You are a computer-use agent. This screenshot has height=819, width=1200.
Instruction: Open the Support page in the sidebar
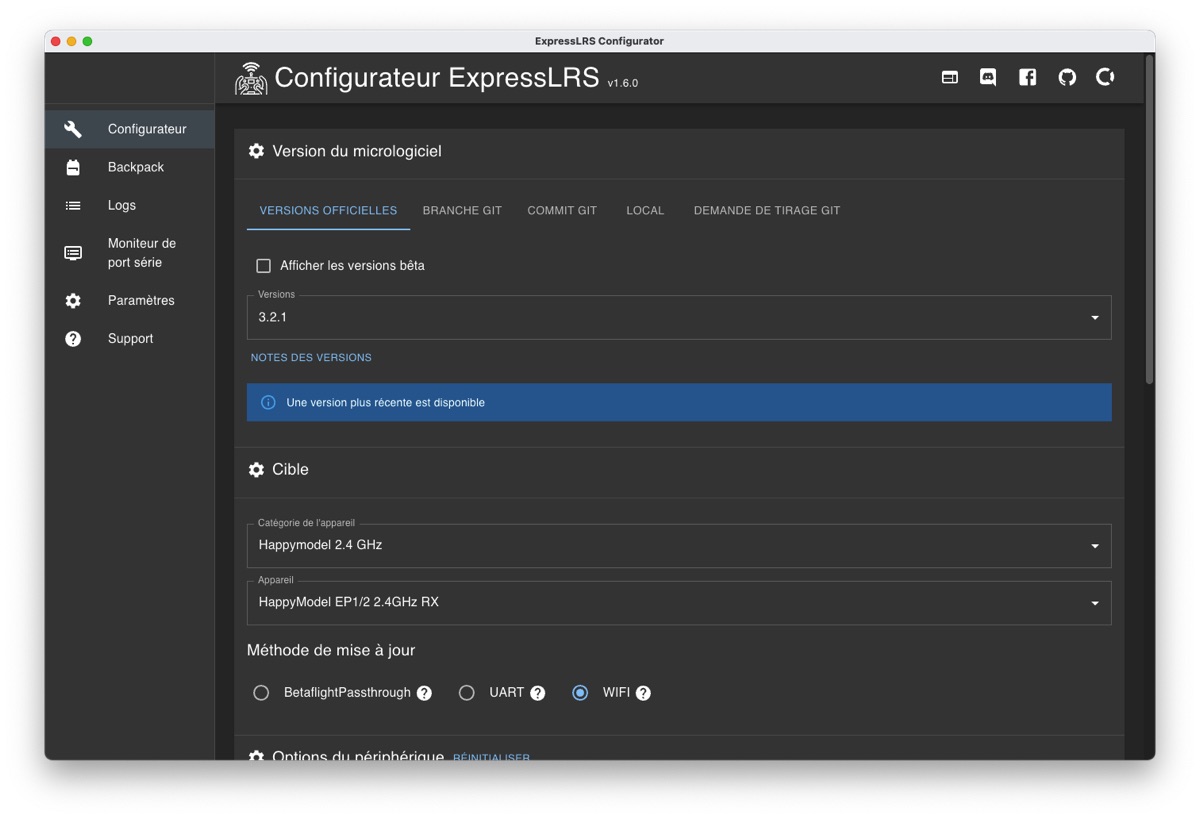[x=129, y=338]
